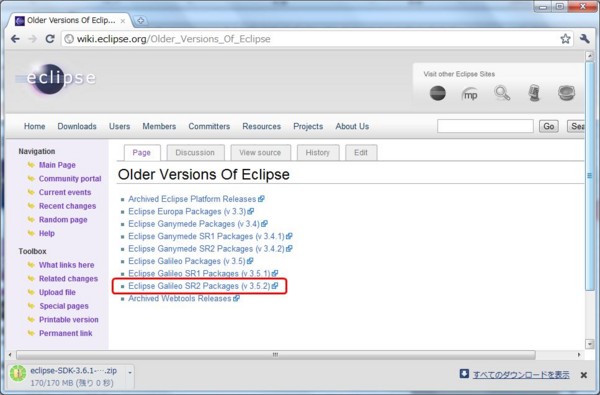Open What links here in Toolbox

click(x=66, y=265)
